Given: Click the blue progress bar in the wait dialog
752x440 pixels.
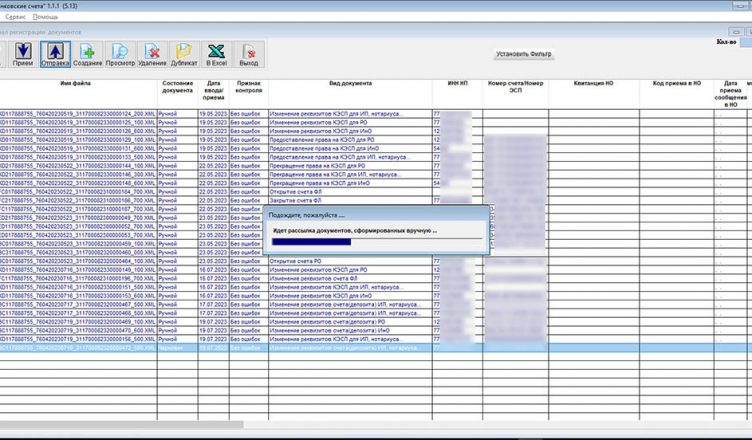Looking at the screenshot, I should [x=311, y=242].
